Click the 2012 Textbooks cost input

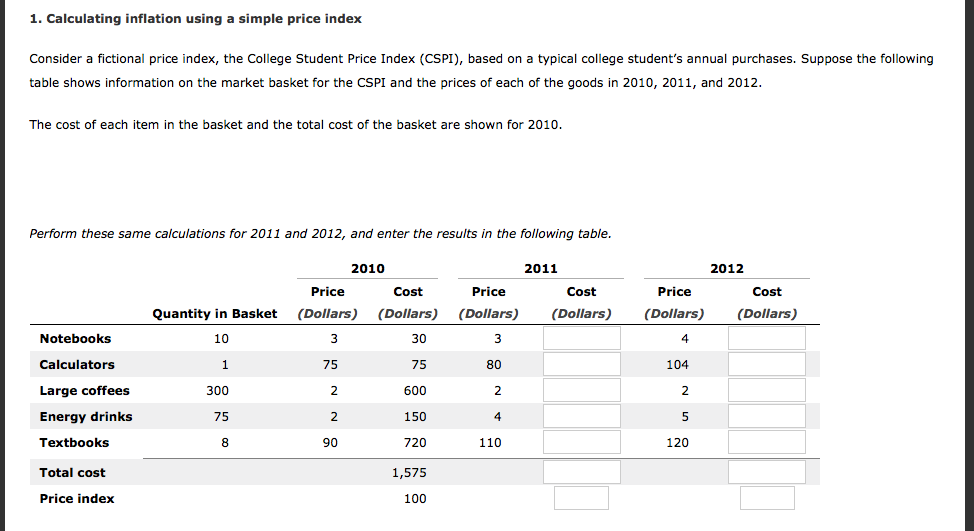point(767,443)
